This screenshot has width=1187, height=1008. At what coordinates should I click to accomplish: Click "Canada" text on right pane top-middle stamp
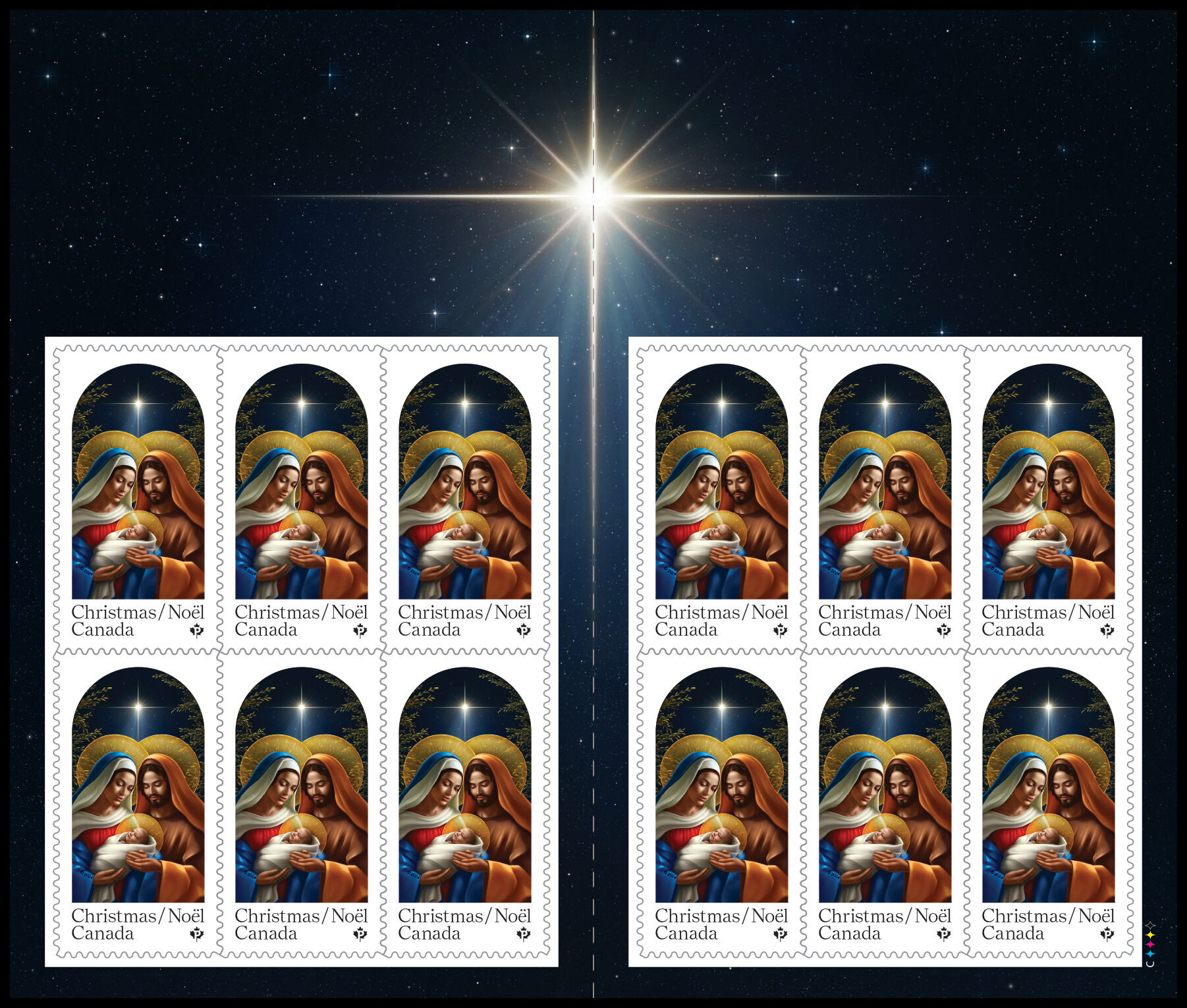pyautogui.click(x=850, y=630)
